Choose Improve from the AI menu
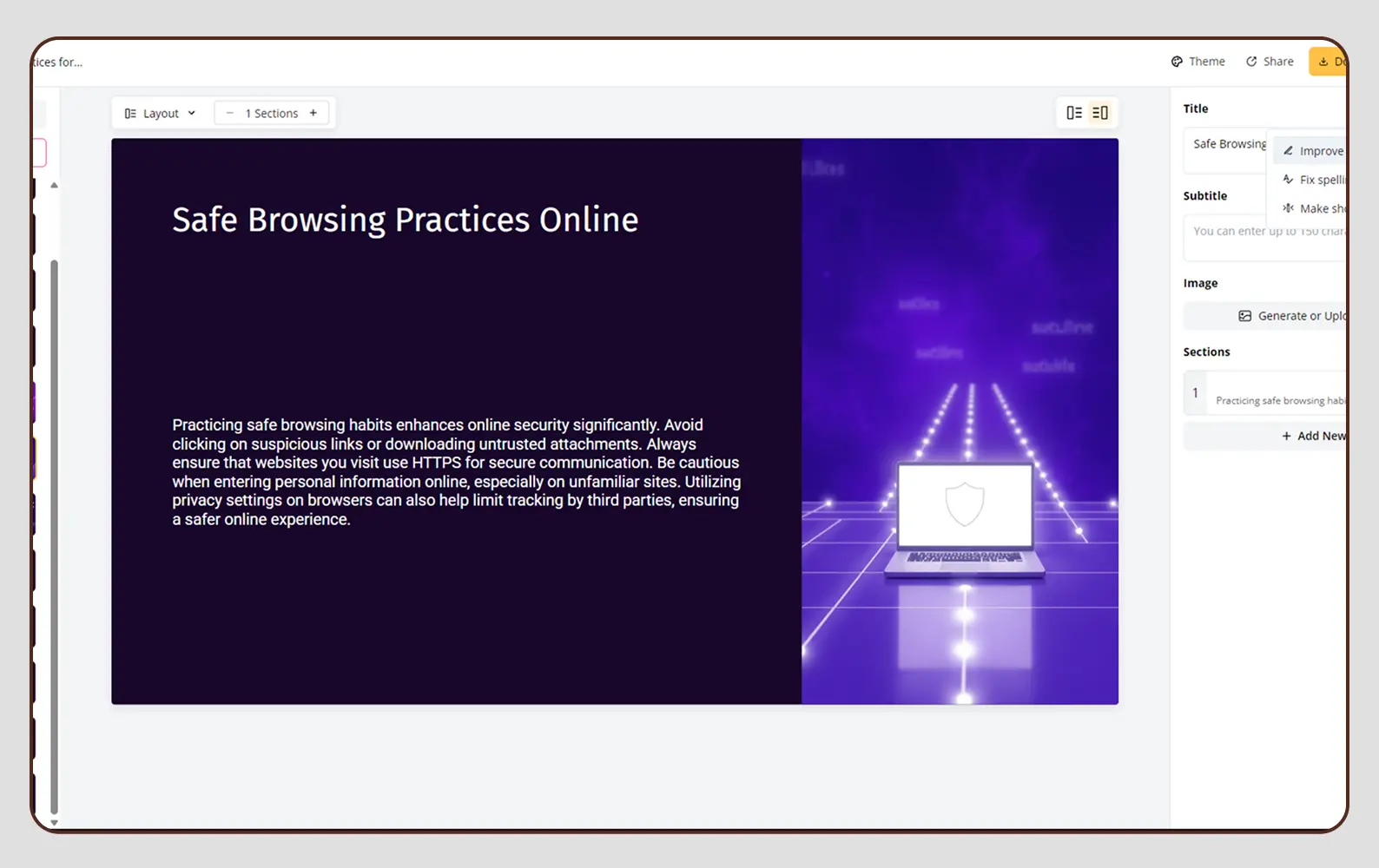The image size is (1379, 868). (x=1312, y=151)
